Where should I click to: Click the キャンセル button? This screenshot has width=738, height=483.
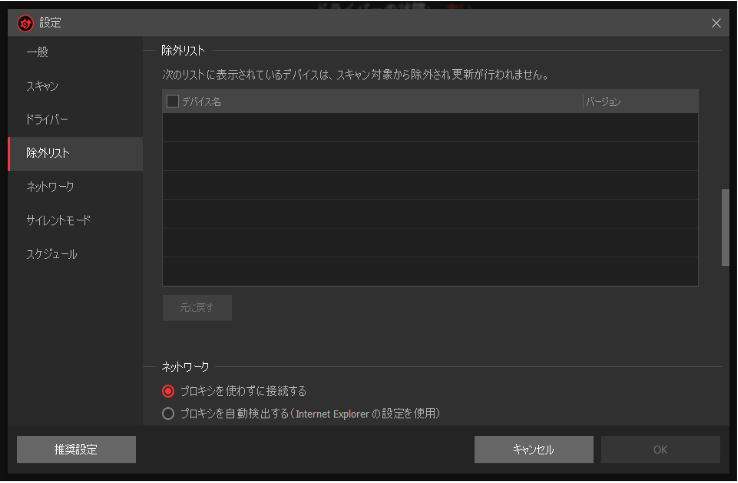coord(534,450)
